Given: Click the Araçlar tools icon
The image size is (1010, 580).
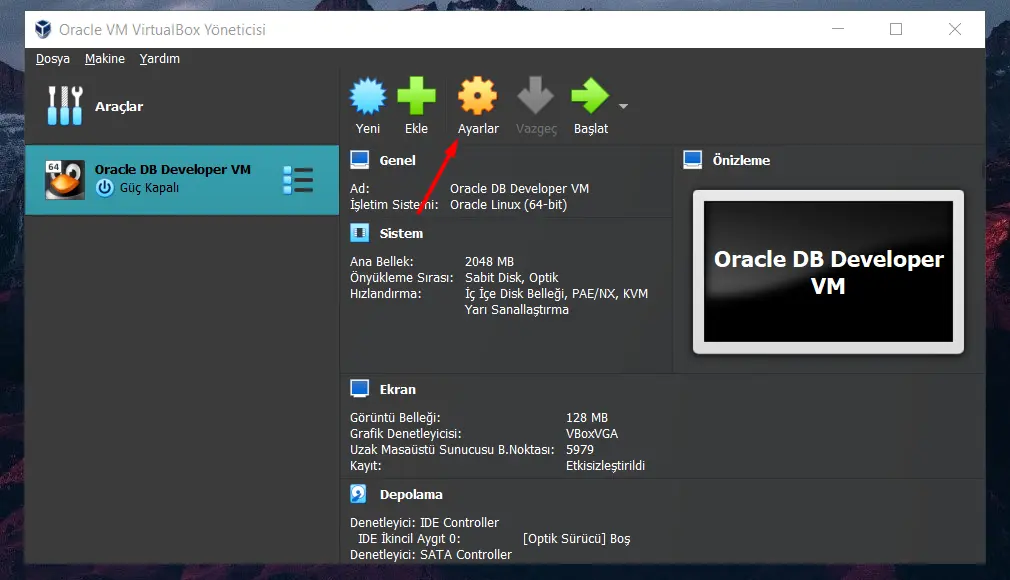Looking at the screenshot, I should (64, 106).
